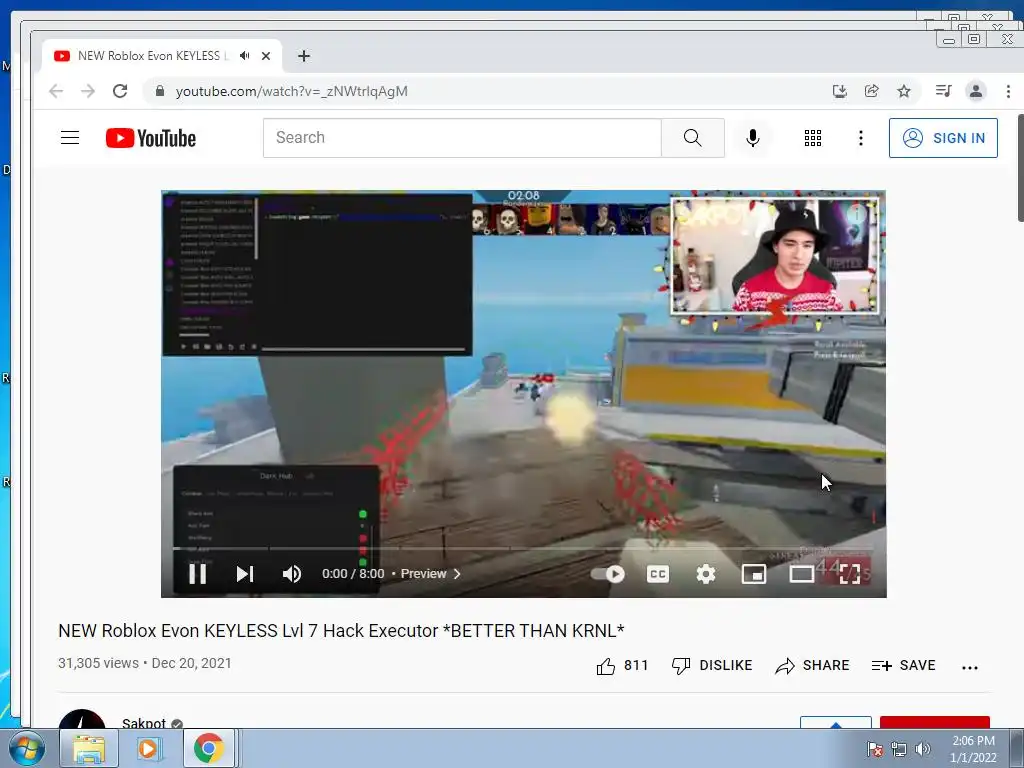
Task: Focus the YouTube search field
Action: [462, 138]
